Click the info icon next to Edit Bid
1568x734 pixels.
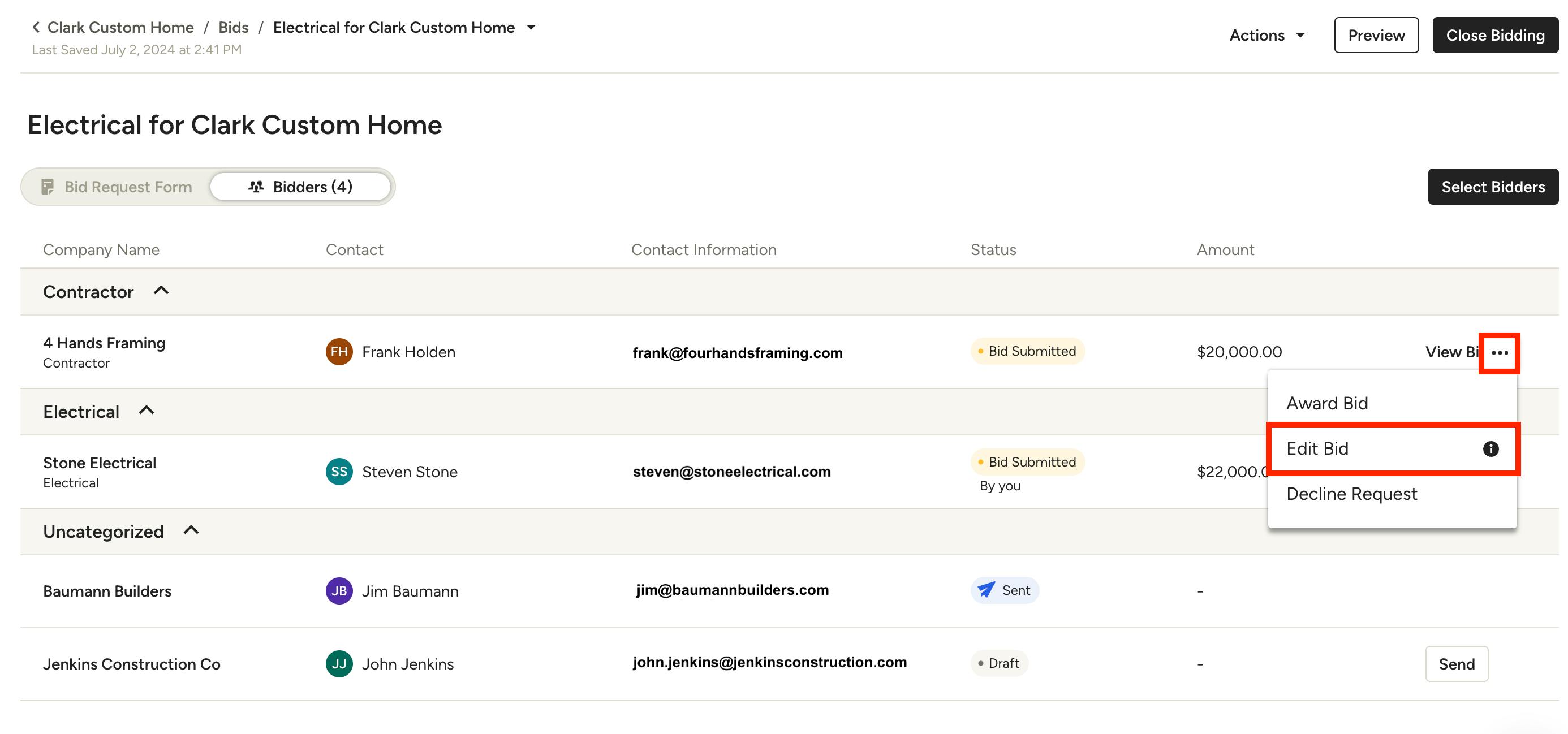pyautogui.click(x=1490, y=448)
